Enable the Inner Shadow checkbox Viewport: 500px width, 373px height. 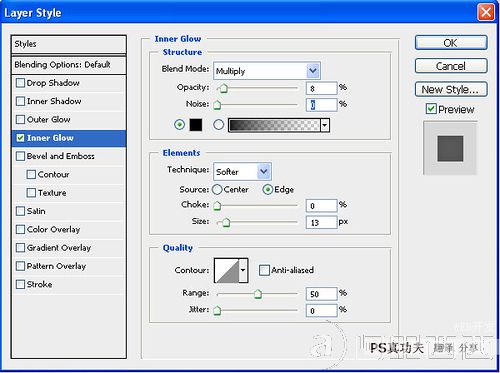click(x=20, y=101)
